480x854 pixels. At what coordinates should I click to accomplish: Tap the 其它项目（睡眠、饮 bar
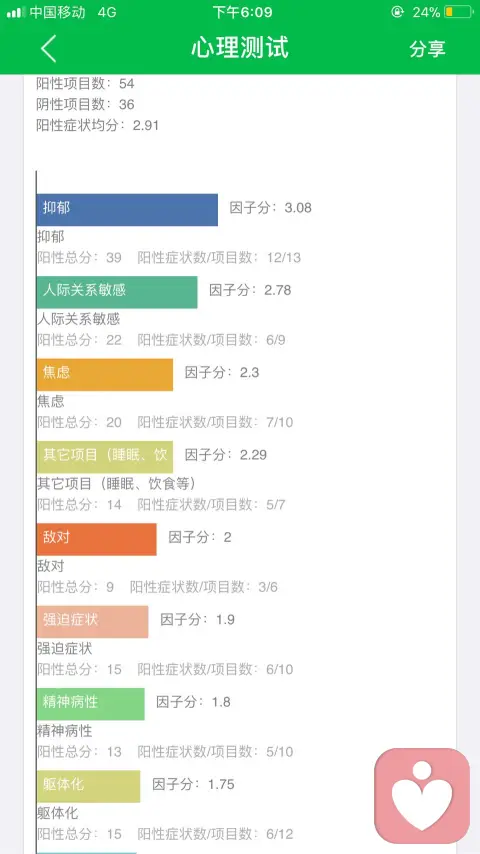105,457
